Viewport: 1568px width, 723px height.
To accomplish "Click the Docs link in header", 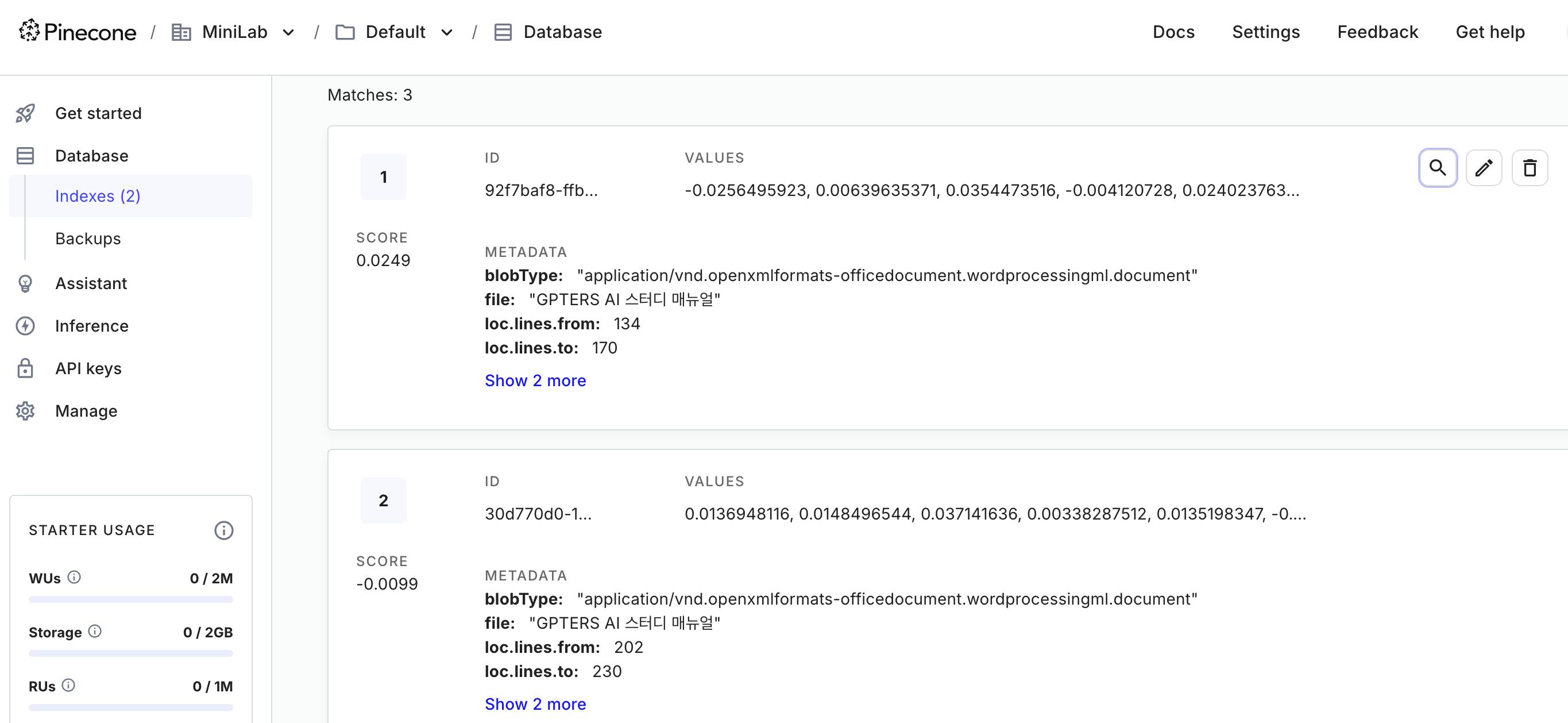I will click(1173, 32).
